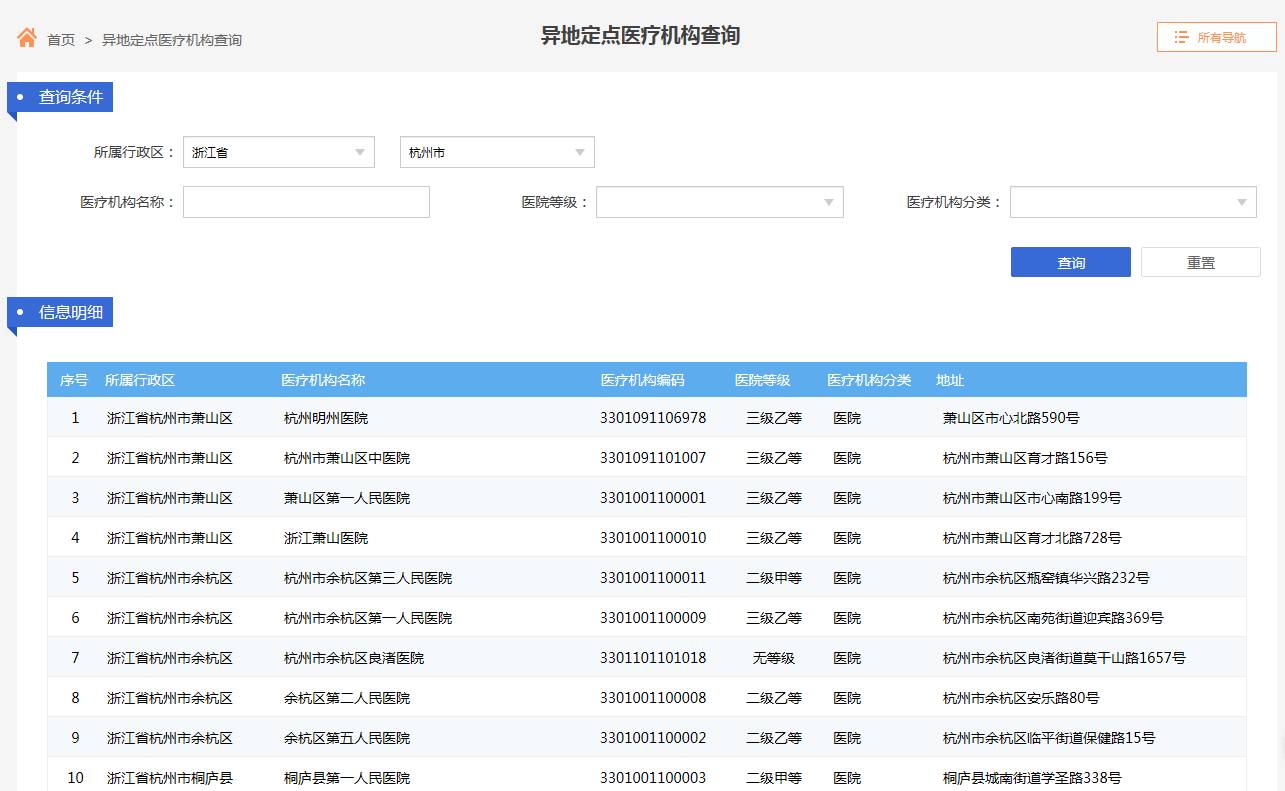Image resolution: width=1285 pixels, height=791 pixels.
Task: Expand the 医院等级 dropdown
Action: 720,202
